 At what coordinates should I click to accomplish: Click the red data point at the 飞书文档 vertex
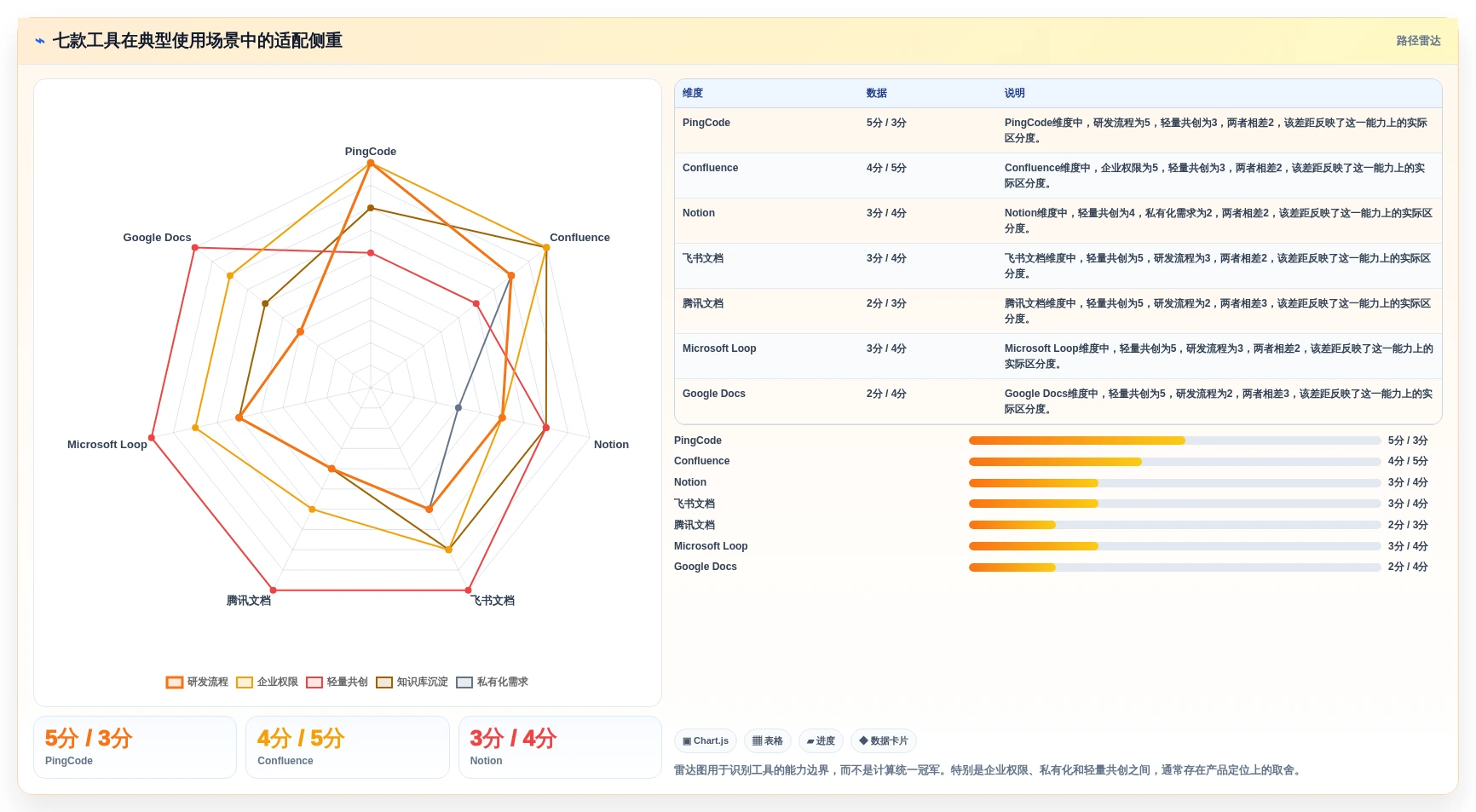(469, 590)
